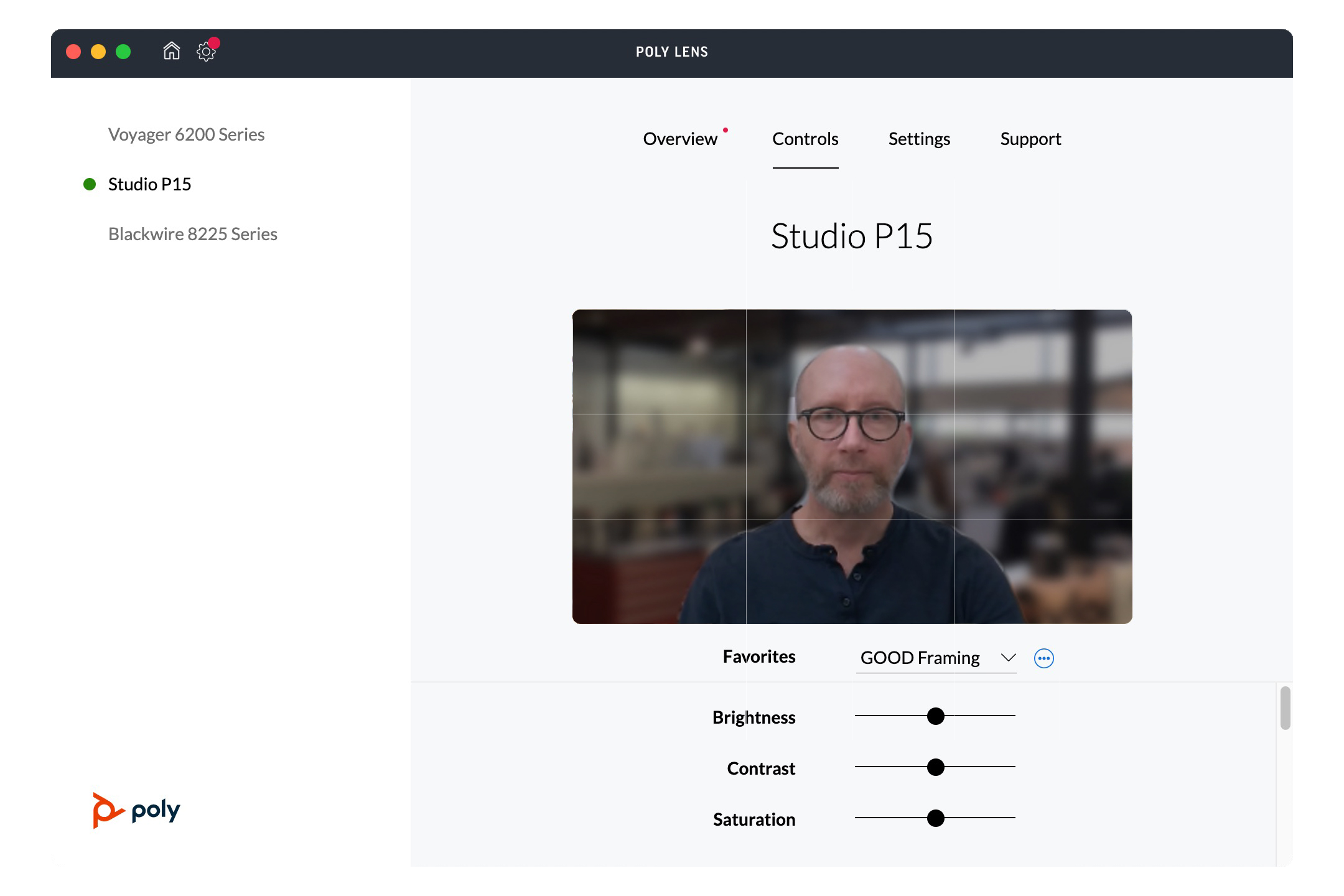Click the chevron arrow of Favorites dropdown

coord(1008,658)
